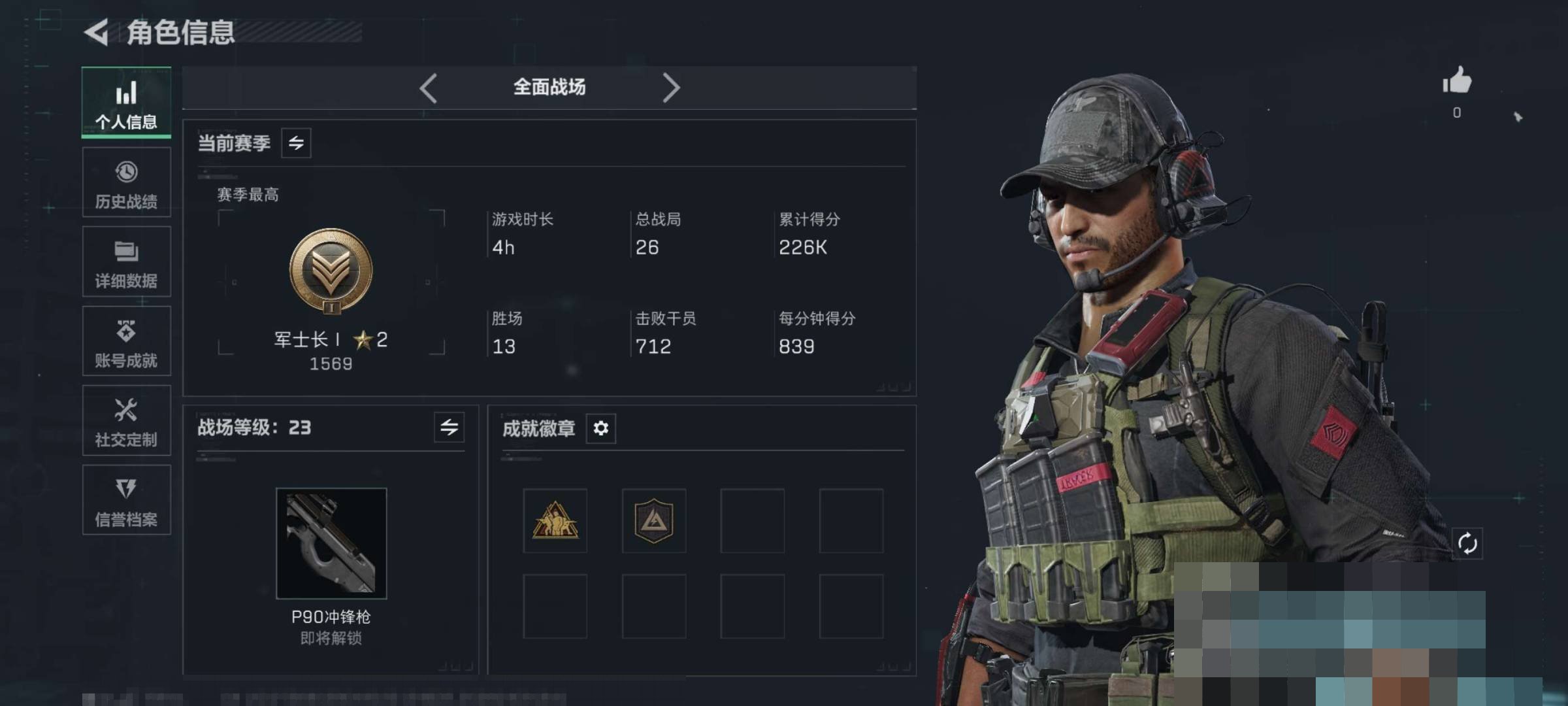Select the hexagon shield achievement badge

coord(654,521)
